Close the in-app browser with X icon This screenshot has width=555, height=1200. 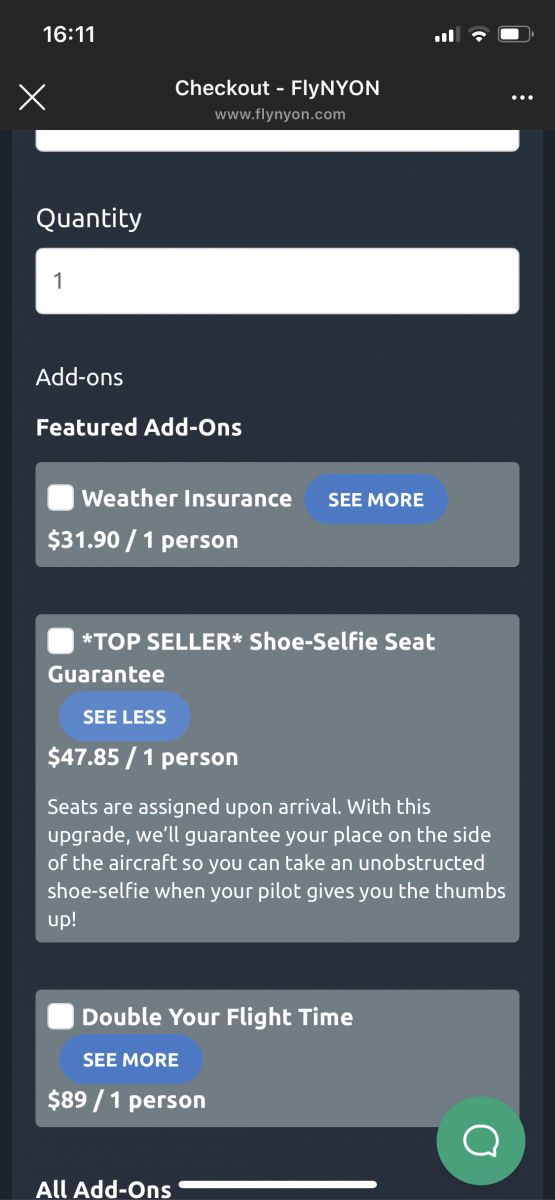(x=32, y=97)
